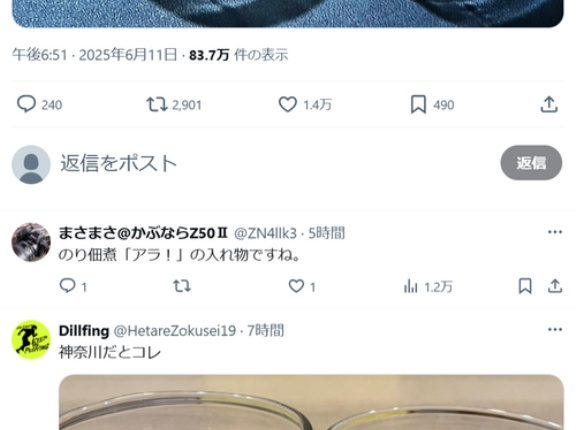Share まさまさ's reply using the upload icon
Viewport: 576px width, 430px height.
coord(555,286)
